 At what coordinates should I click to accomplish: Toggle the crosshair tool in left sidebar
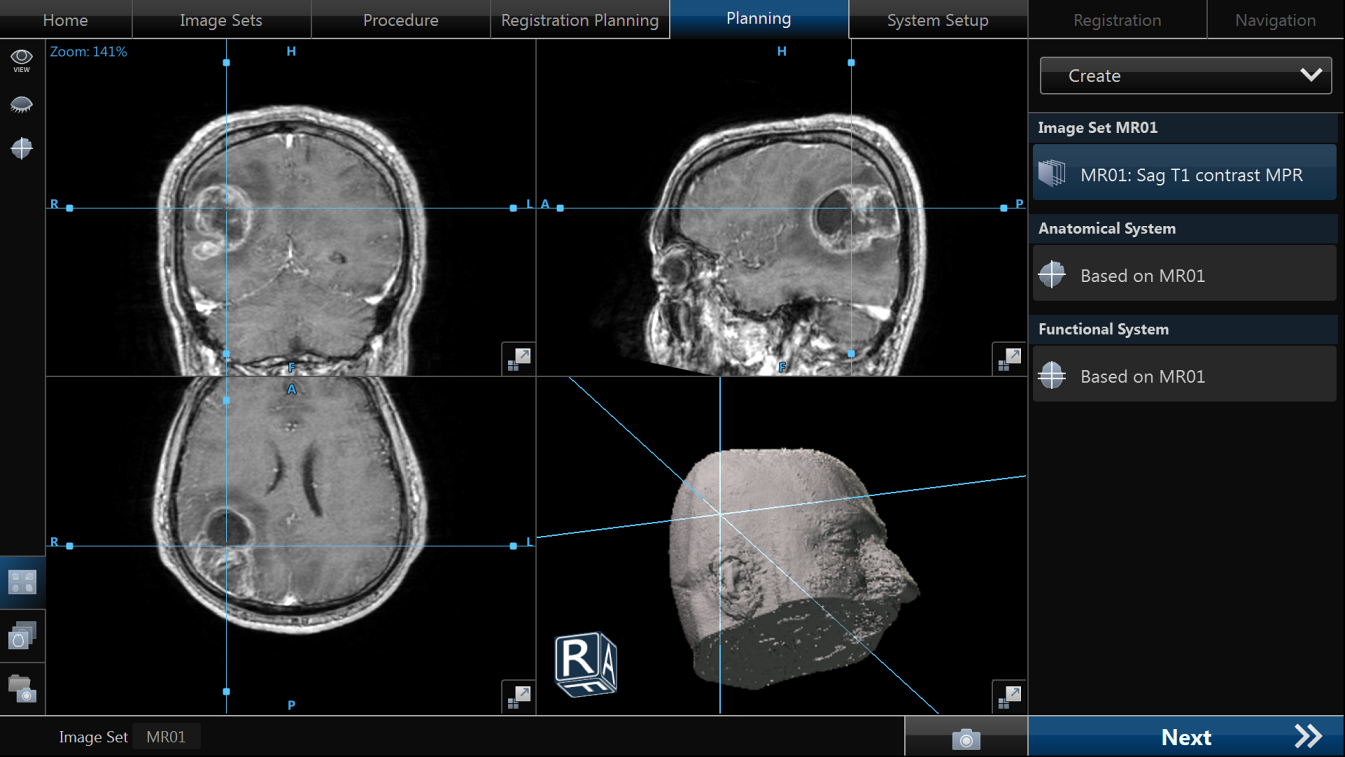(x=21, y=148)
